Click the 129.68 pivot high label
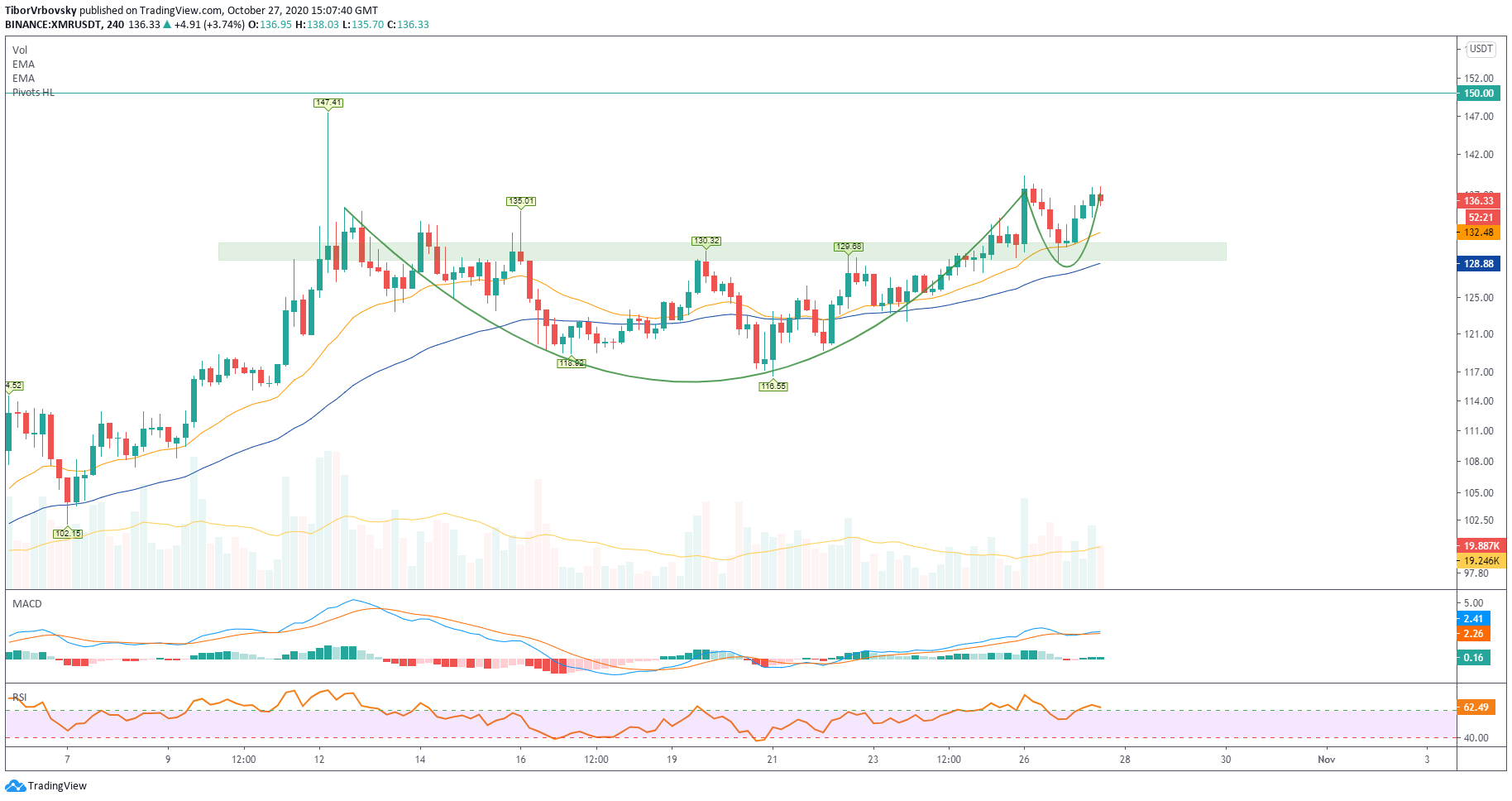Screen dimensions: 1512x801 [x=849, y=247]
